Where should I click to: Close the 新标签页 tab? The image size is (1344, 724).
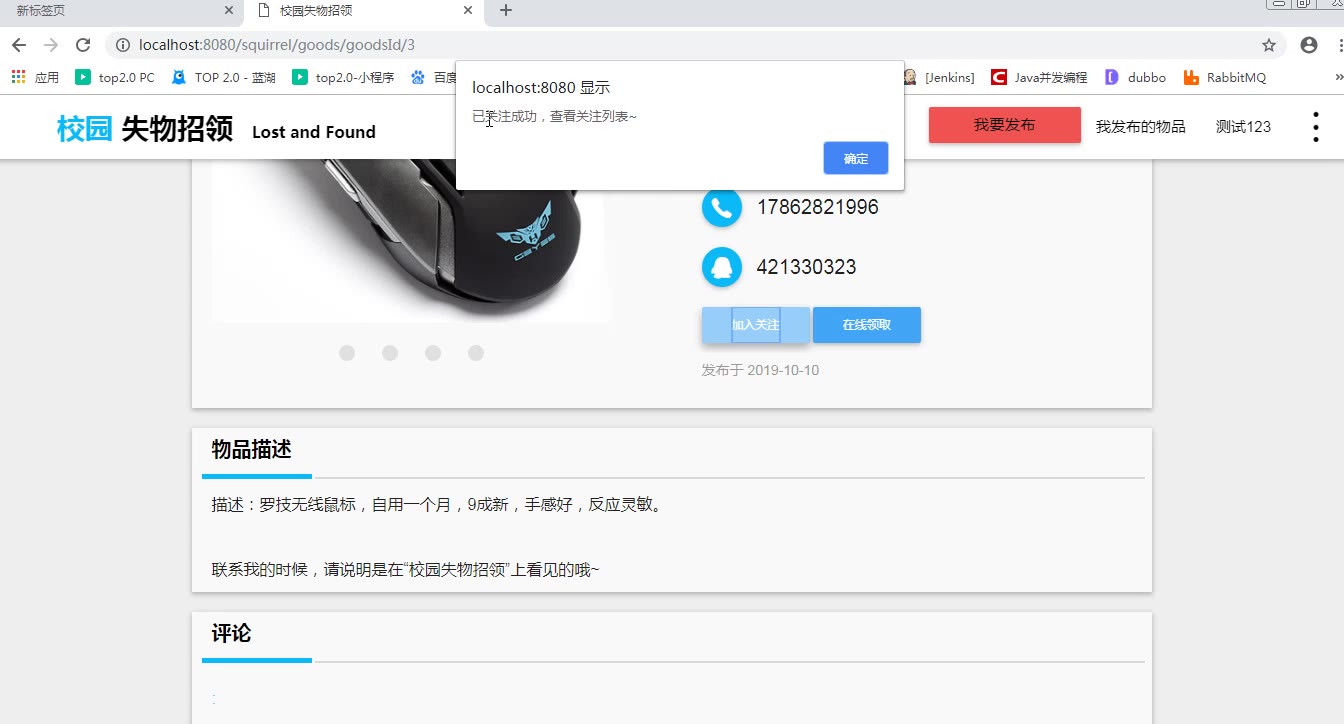[x=229, y=11]
